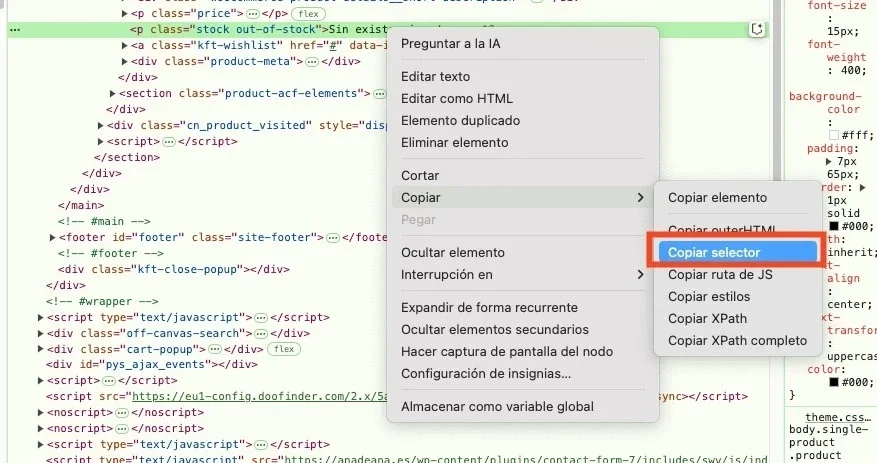Screen dimensions: 877x463
Task: Select the <!-- #wrapper --> comment row
Action: point(102,301)
